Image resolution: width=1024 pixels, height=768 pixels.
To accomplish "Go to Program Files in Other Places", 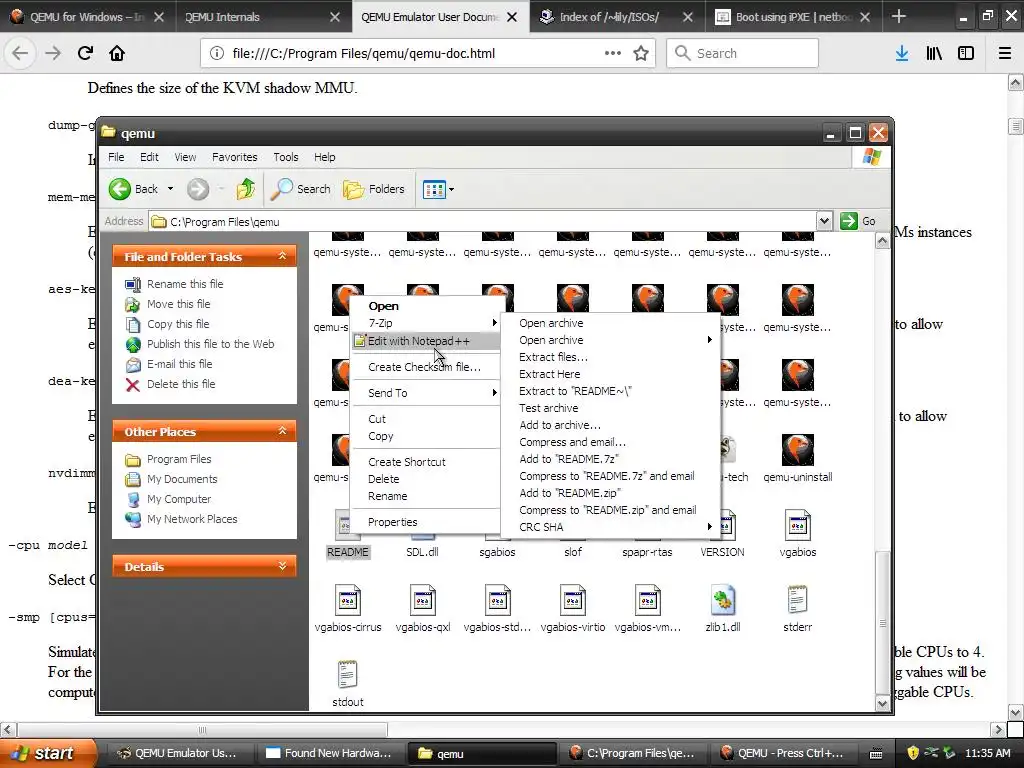I will point(179,459).
